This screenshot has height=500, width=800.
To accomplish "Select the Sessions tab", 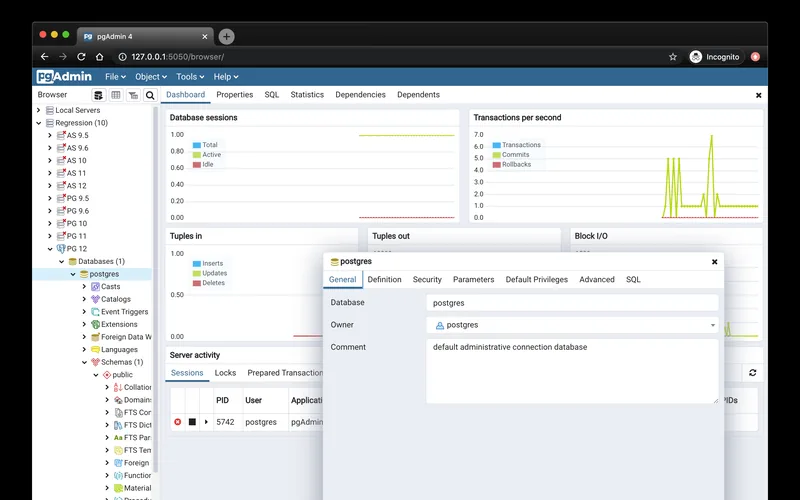I will [x=187, y=373].
